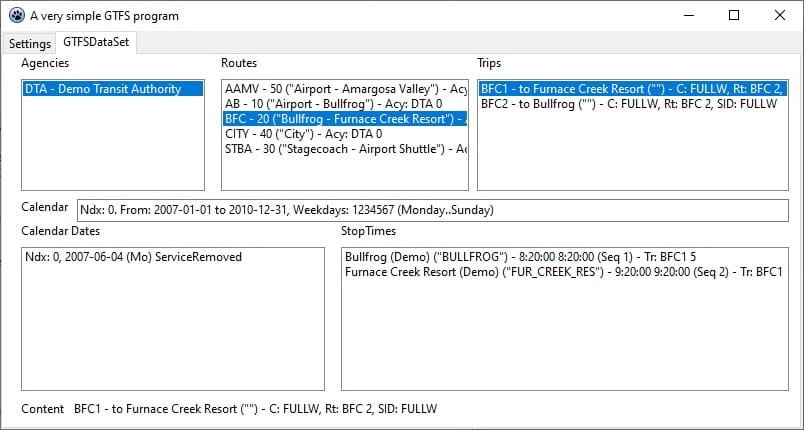Switch to the Settings tab
Screen dimensions: 804x430
(30, 44)
